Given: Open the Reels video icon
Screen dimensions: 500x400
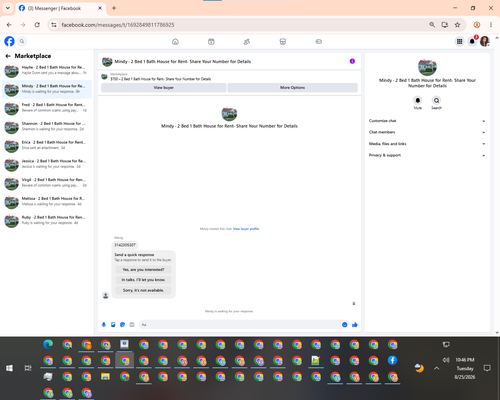Looking at the screenshot, I should click(x=211, y=42).
